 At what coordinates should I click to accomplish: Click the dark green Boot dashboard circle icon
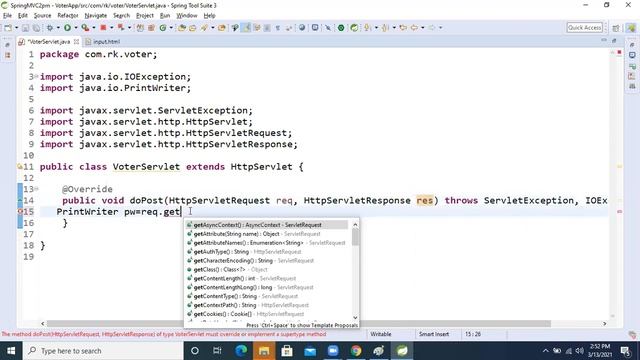[341, 28]
